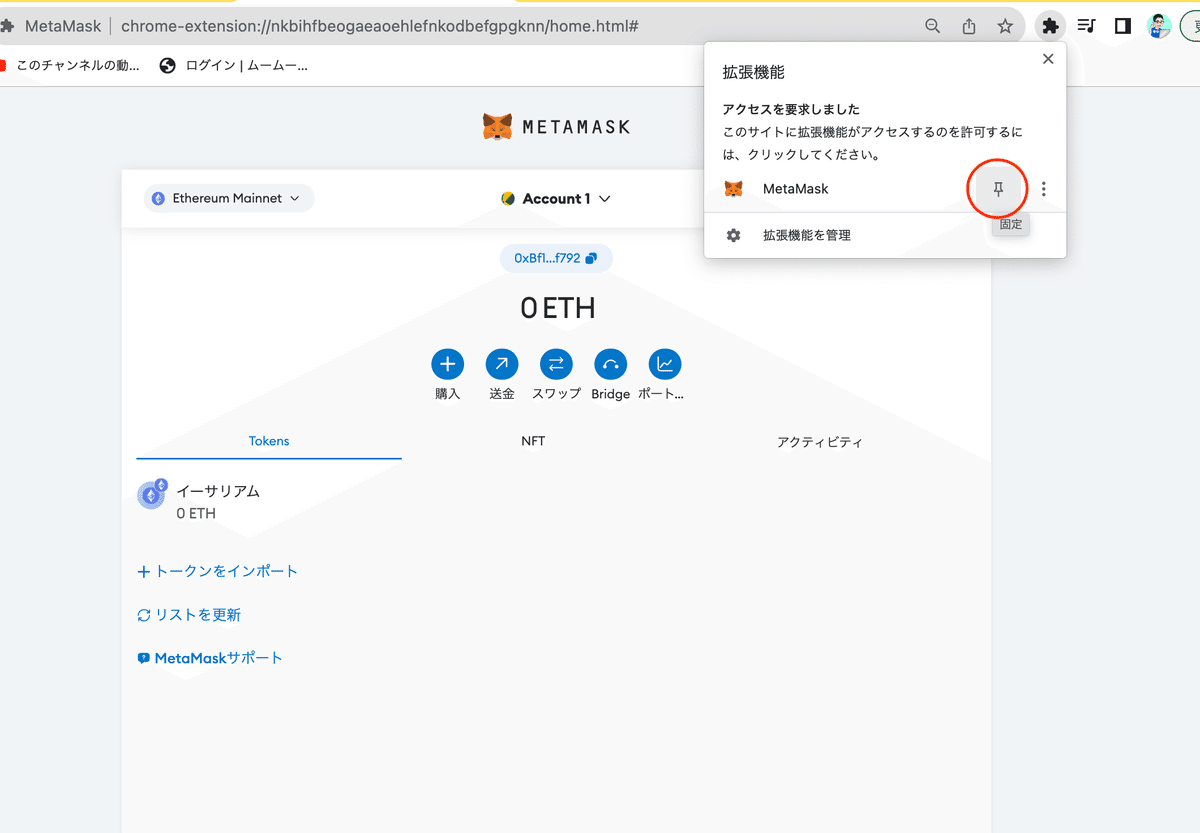Click the browser zoom magnifier icon
Screen dimensions: 1200x833
pyautogui.click(x=933, y=26)
